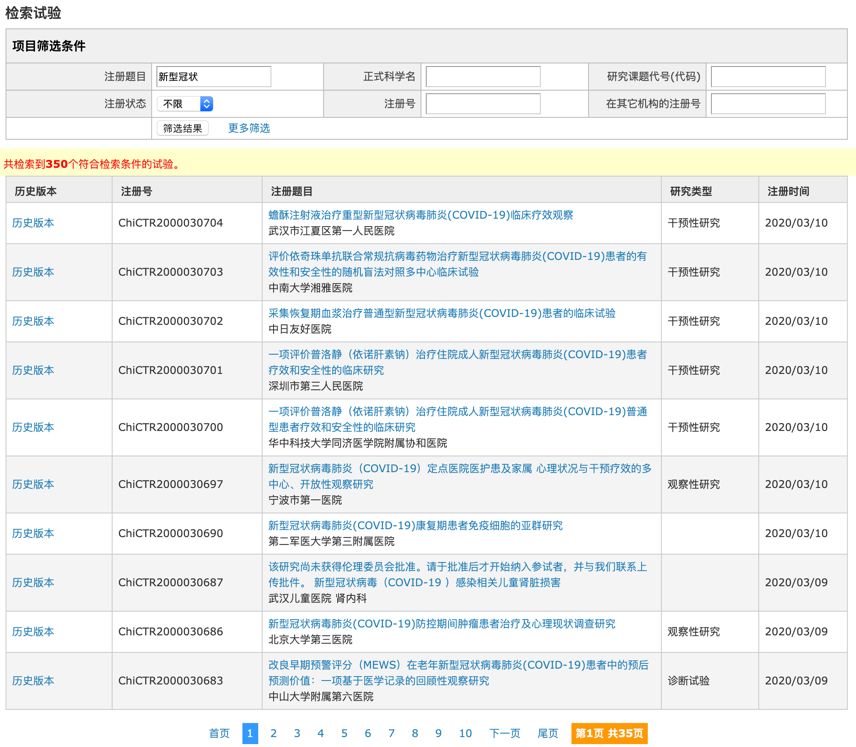Viewport: 856px width, 747px height.
Task: Open 历史版本 for ChiCTR2000030697
Action: coord(33,484)
